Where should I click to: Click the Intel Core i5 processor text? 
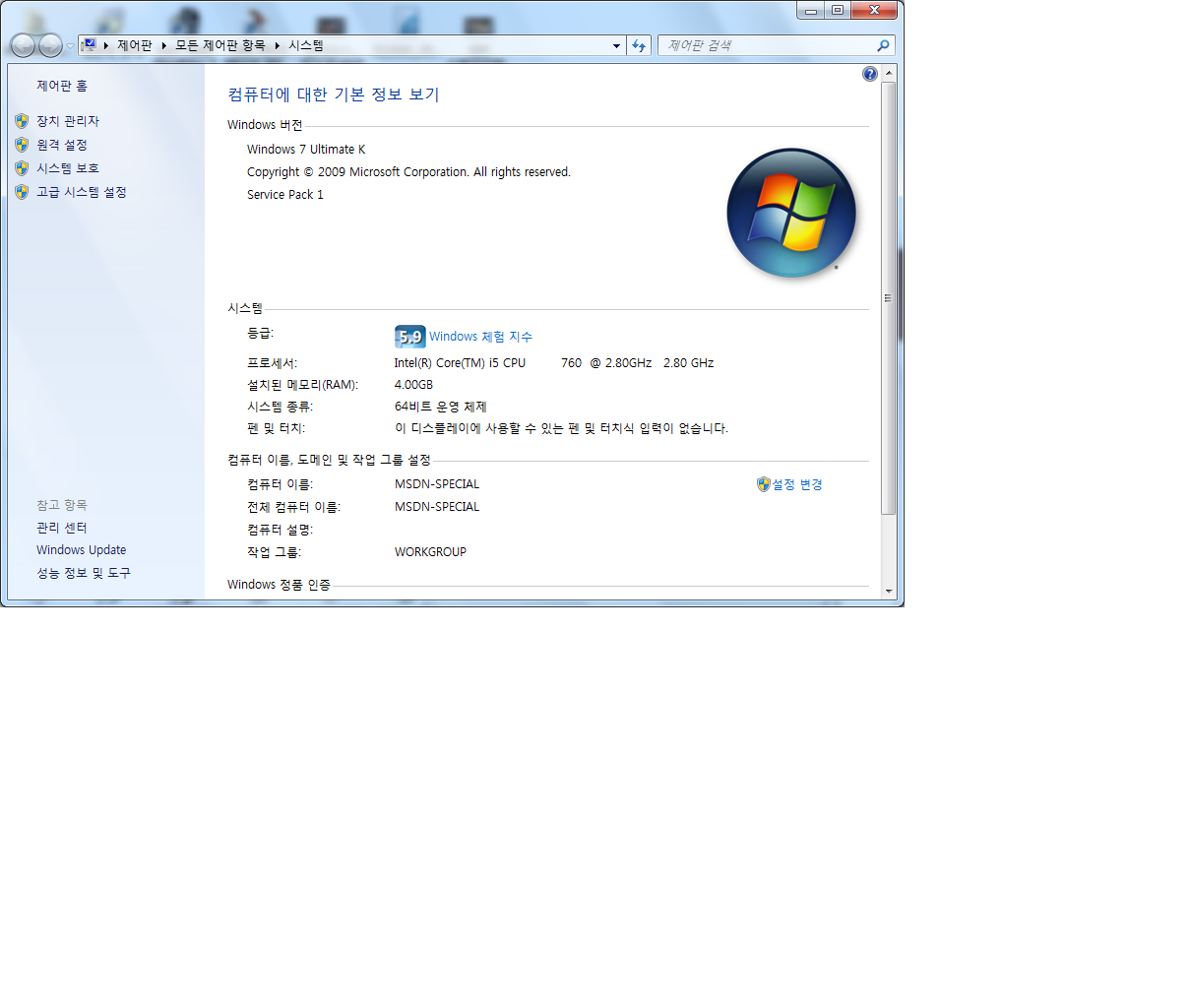point(554,363)
